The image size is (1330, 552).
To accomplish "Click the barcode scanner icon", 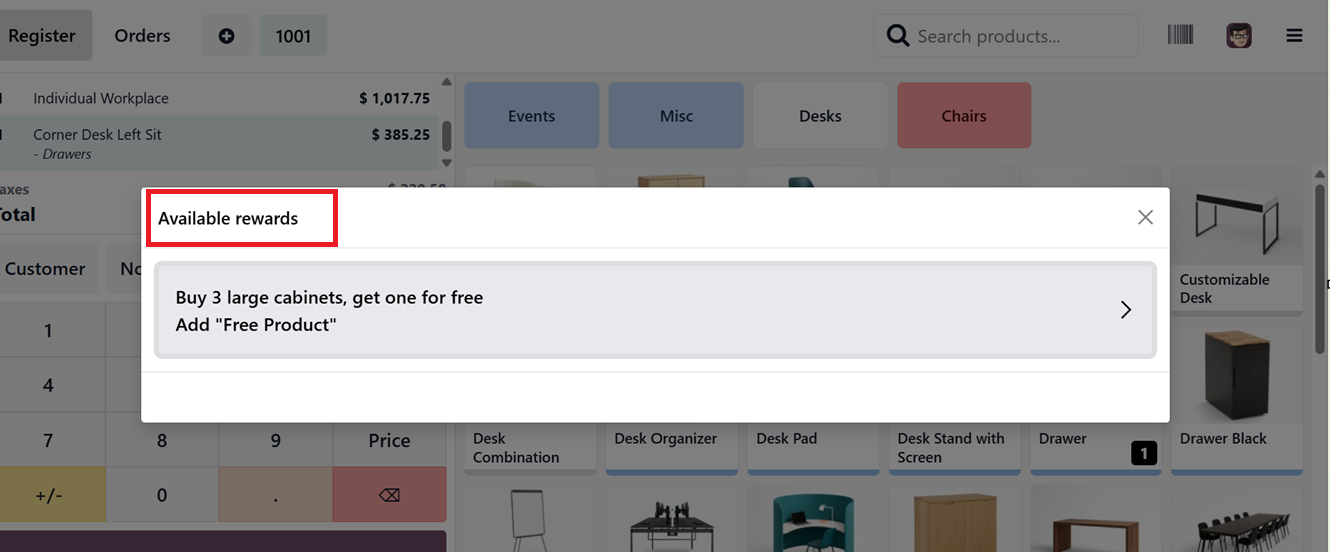I will pos(1180,35).
